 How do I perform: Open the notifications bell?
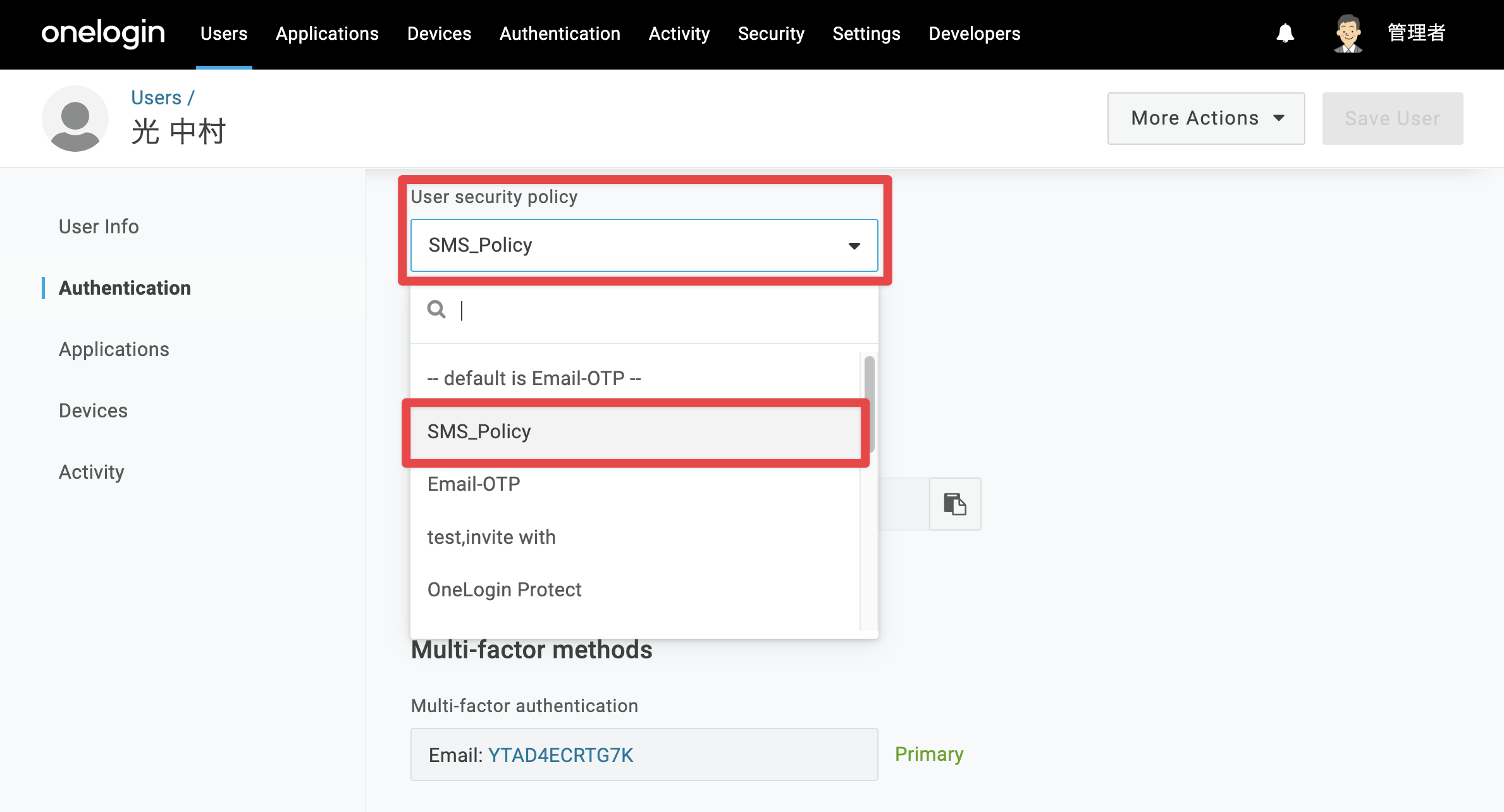(1285, 33)
